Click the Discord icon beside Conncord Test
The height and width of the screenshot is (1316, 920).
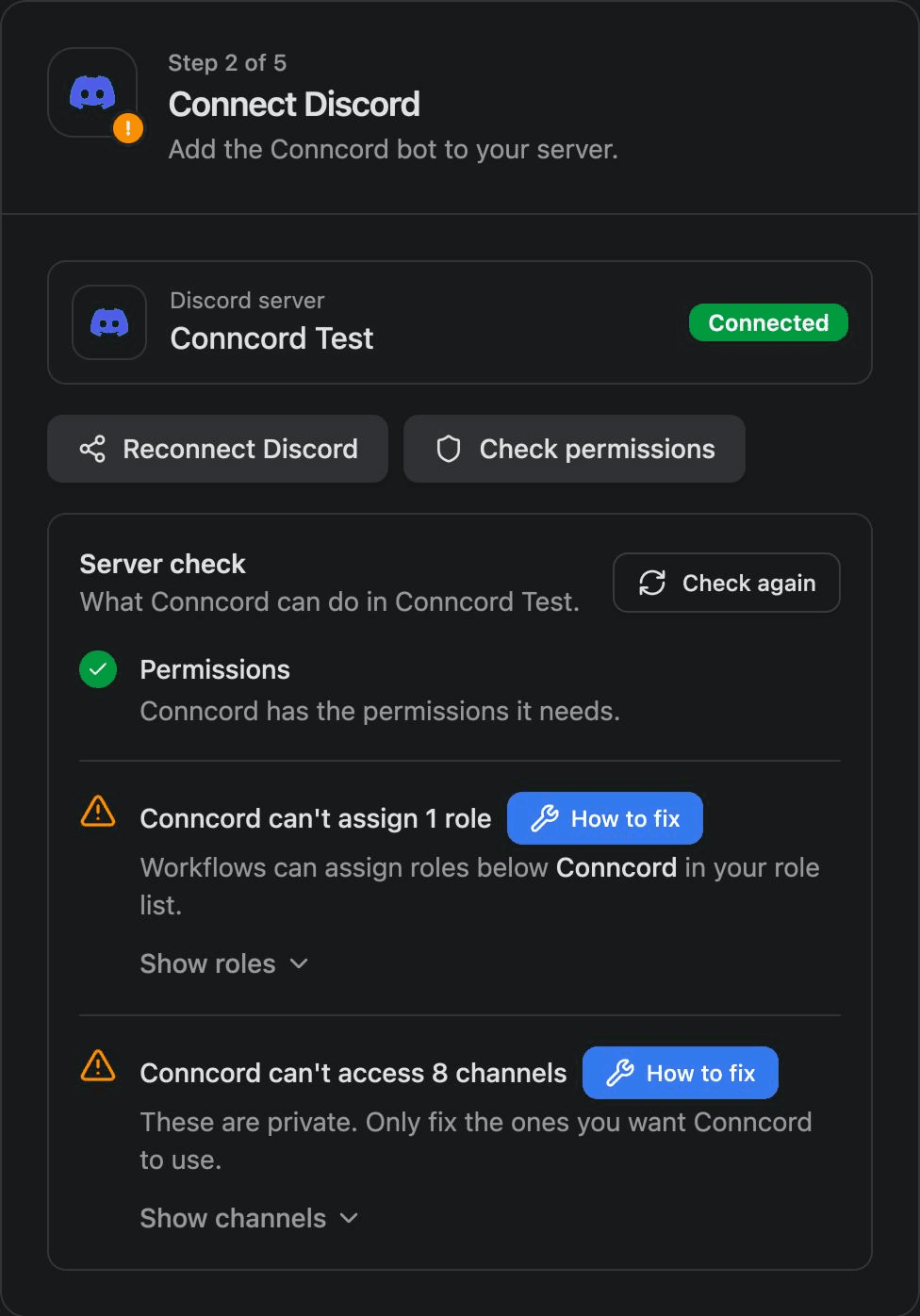pyautogui.click(x=109, y=322)
